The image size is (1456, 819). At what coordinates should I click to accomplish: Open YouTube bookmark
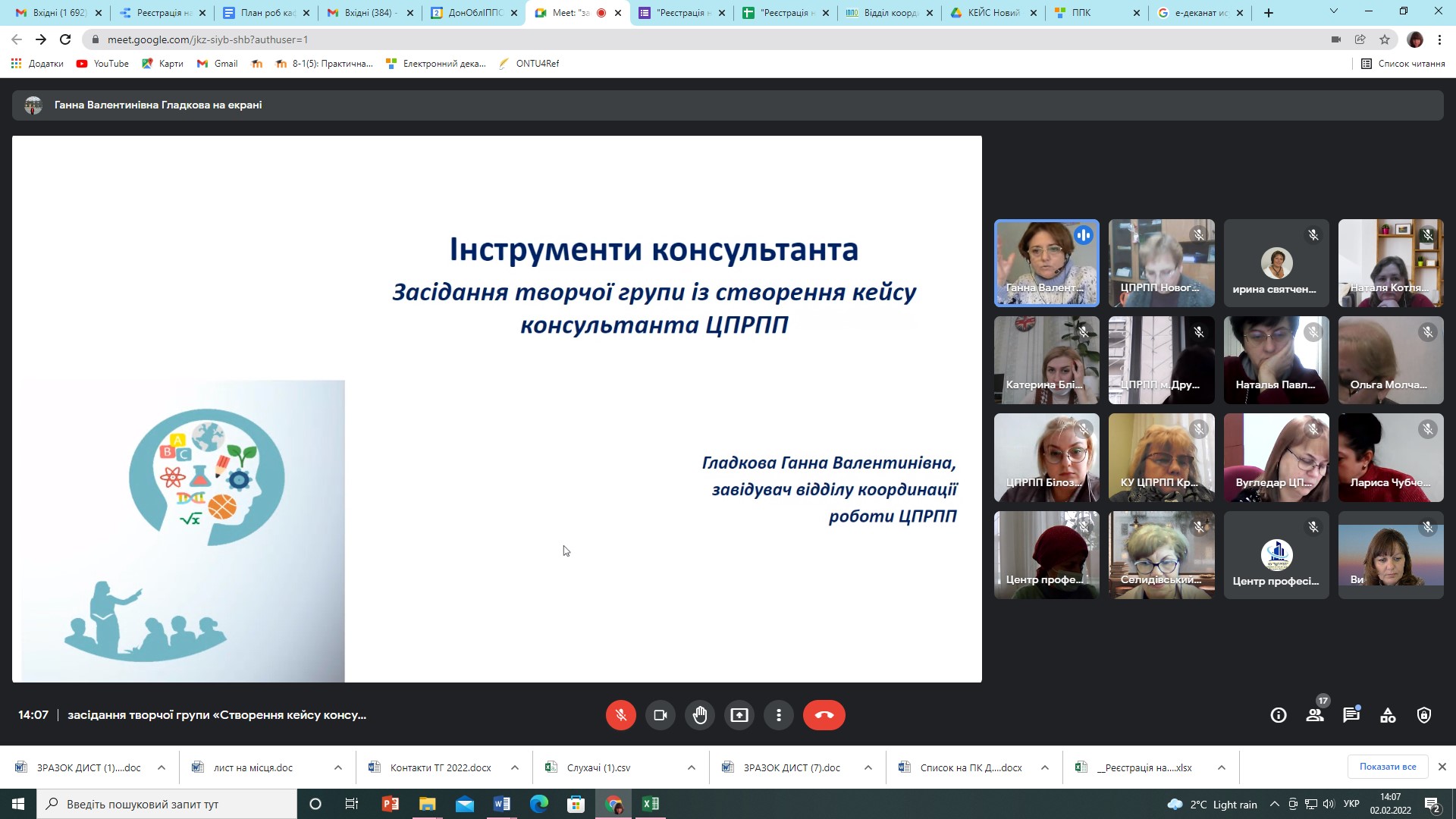pos(102,64)
